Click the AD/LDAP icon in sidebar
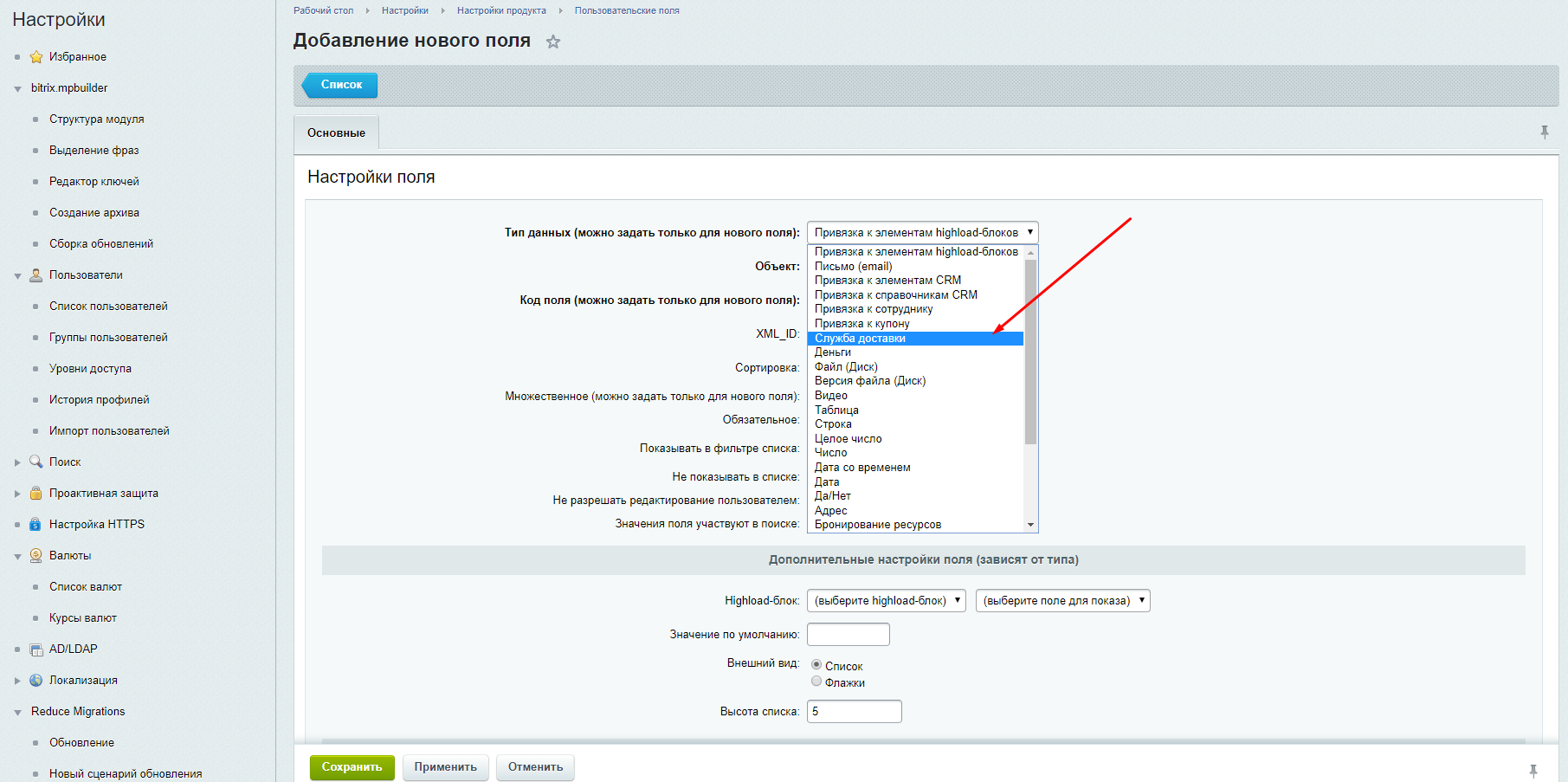 point(36,650)
